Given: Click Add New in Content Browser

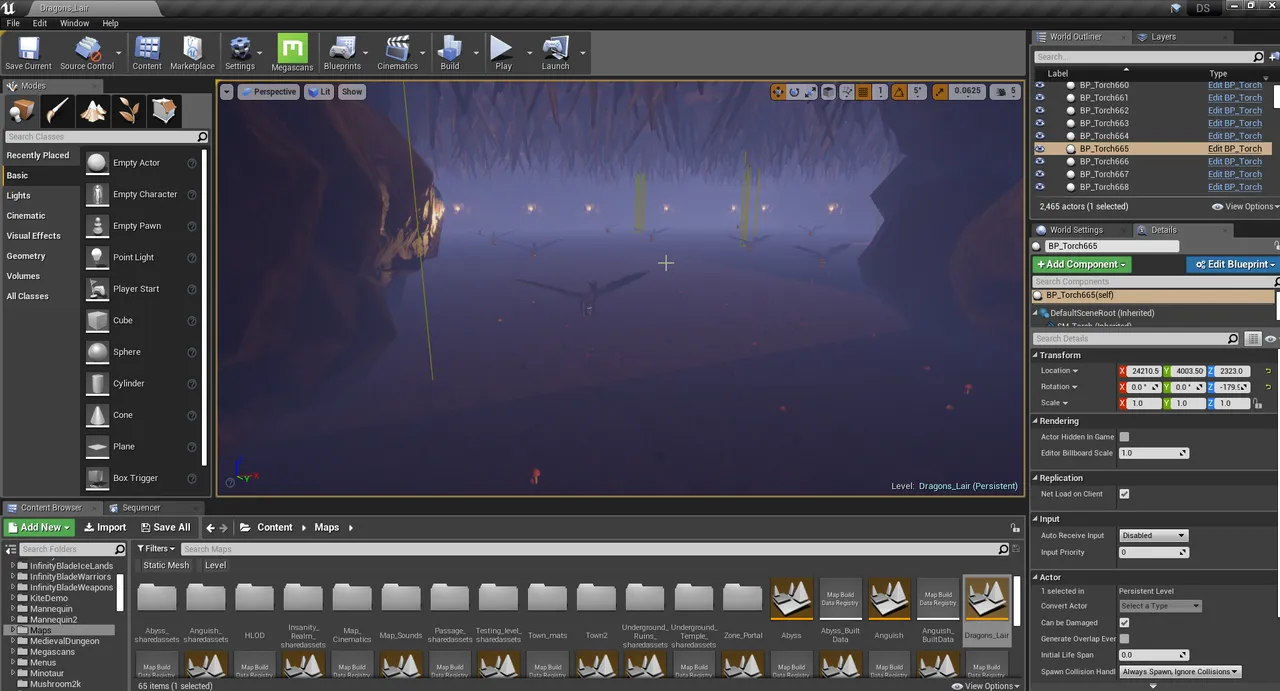Looking at the screenshot, I should 39,528.
